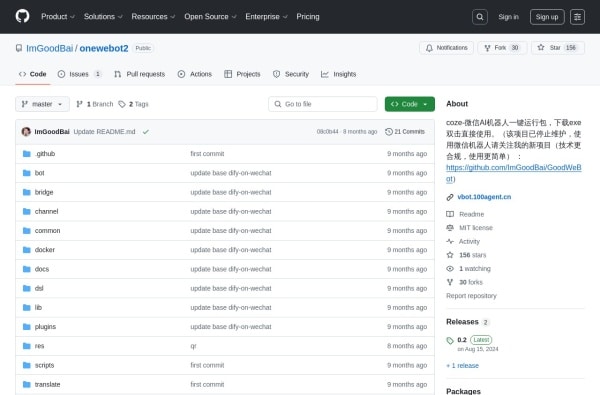Open the GitHub homepage logo
Viewport: 600px width, 395px height.
[22, 16]
